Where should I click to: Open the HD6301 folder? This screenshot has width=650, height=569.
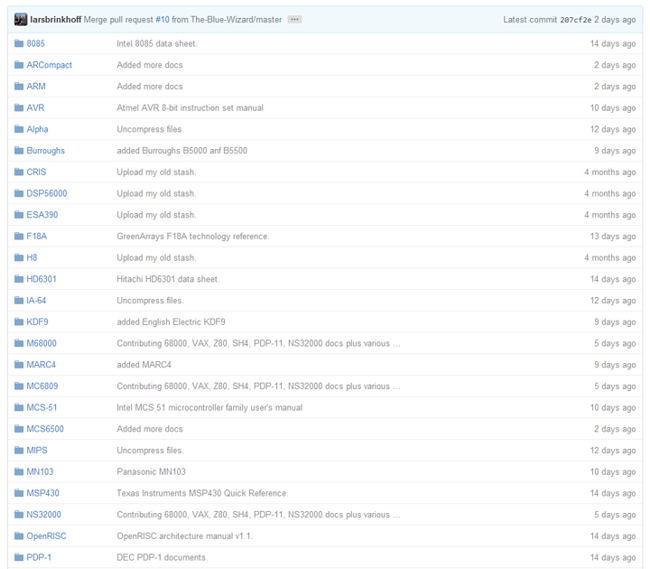[41, 279]
